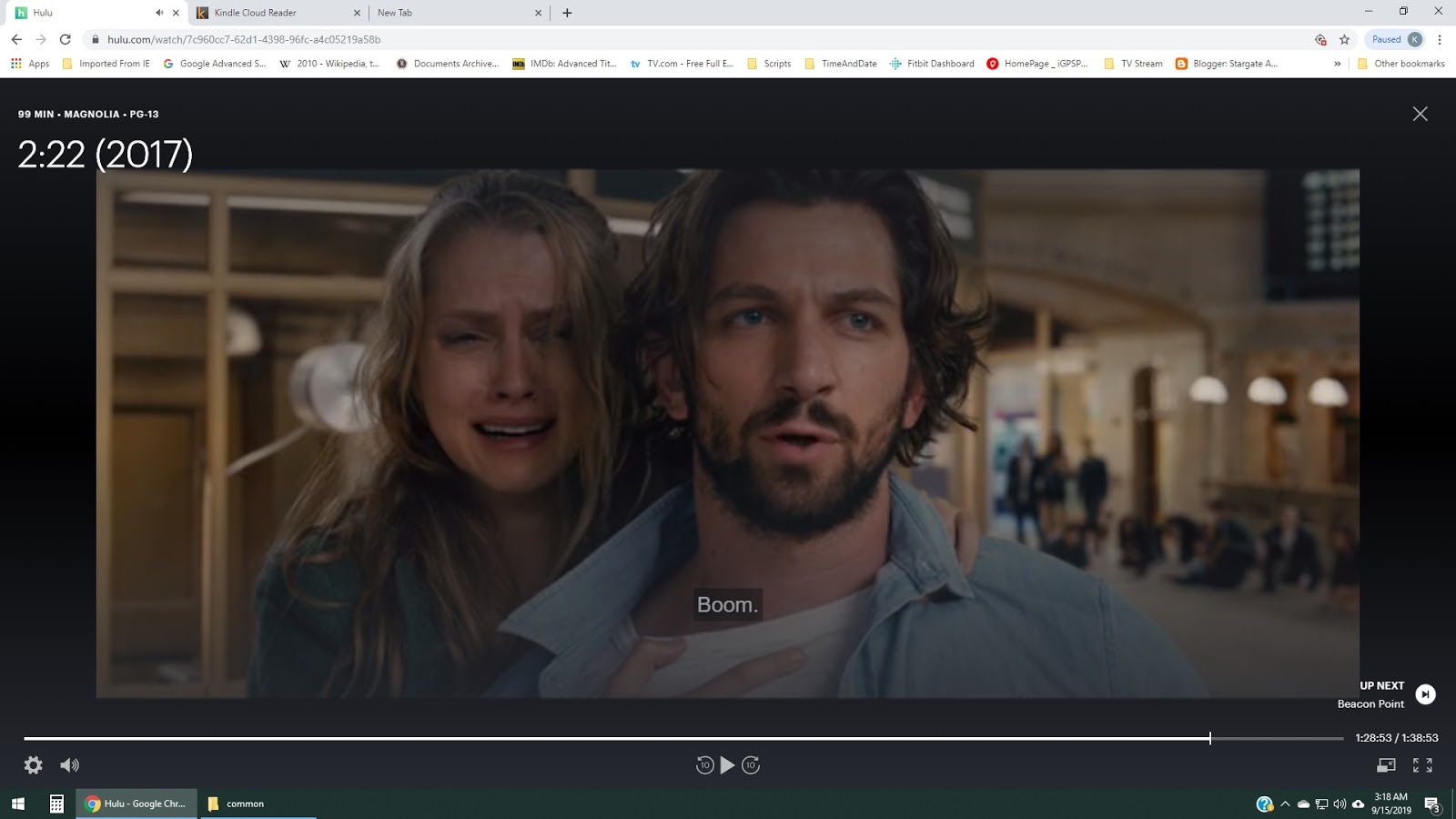
Task: Play the paused movie
Action: [727, 765]
